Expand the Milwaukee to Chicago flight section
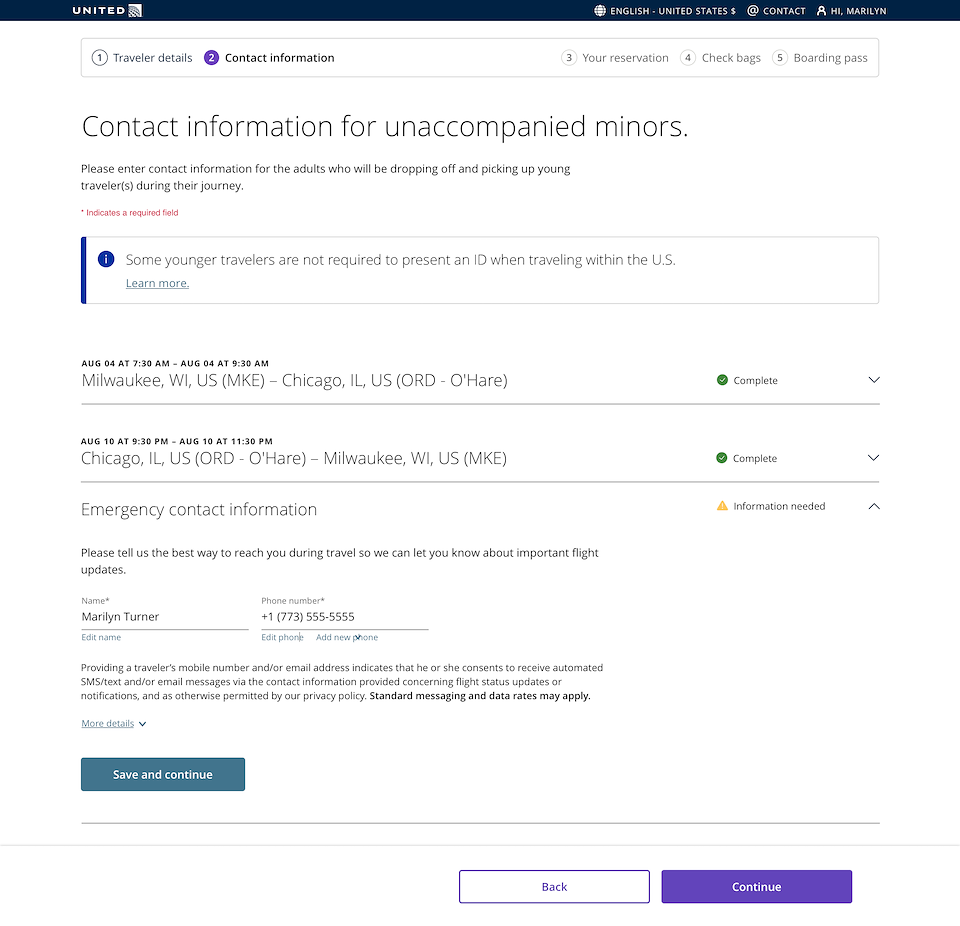Image resolution: width=960 pixels, height=926 pixels. [874, 380]
